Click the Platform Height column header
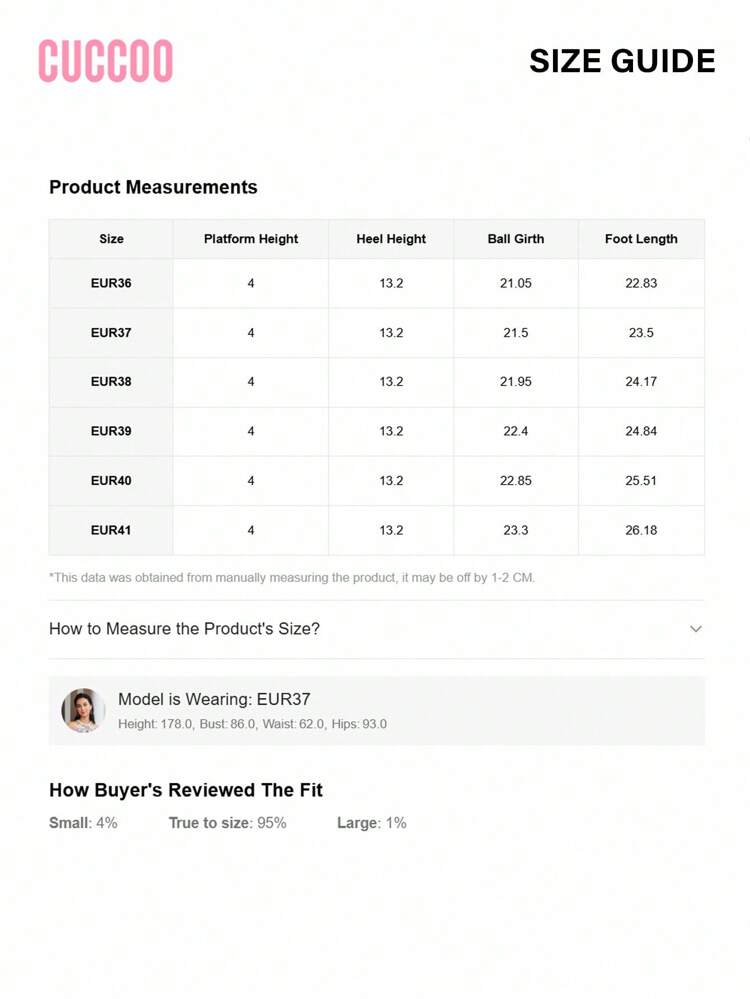Image resolution: width=750 pixels, height=999 pixels. (251, 239)
